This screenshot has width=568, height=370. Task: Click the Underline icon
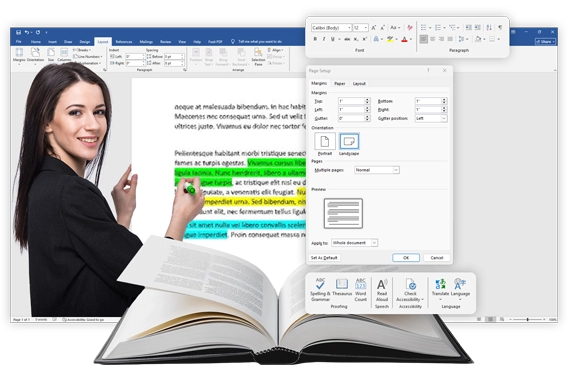tap(332, 39)
